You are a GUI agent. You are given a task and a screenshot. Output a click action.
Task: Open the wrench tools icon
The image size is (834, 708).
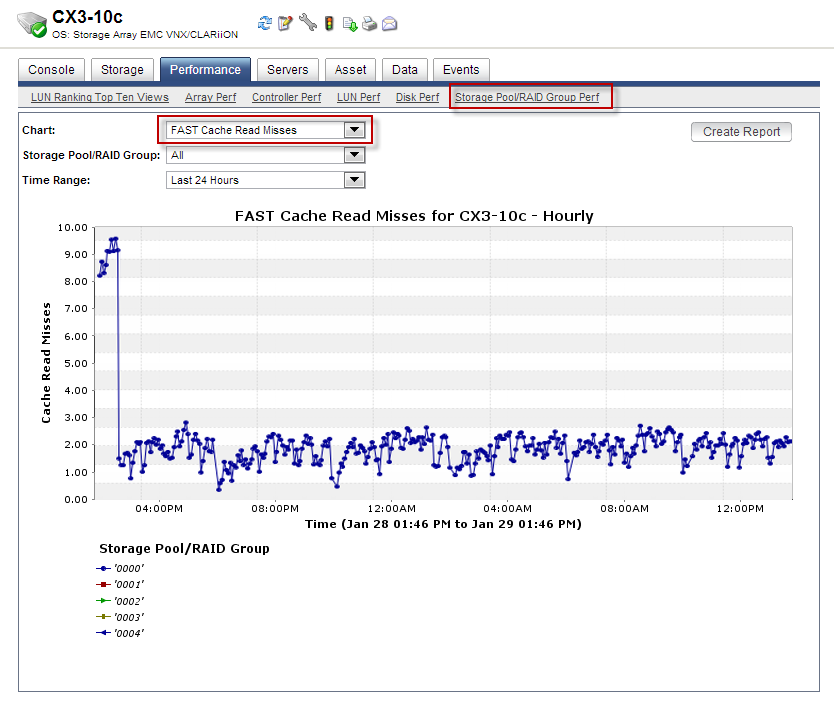[x=307, y=22]
